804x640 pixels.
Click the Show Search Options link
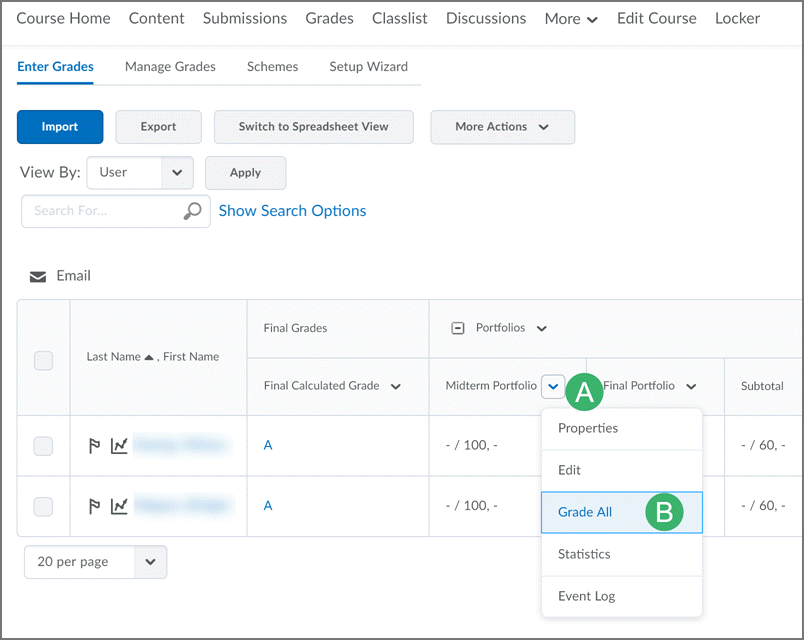click(x=292, y=211)
